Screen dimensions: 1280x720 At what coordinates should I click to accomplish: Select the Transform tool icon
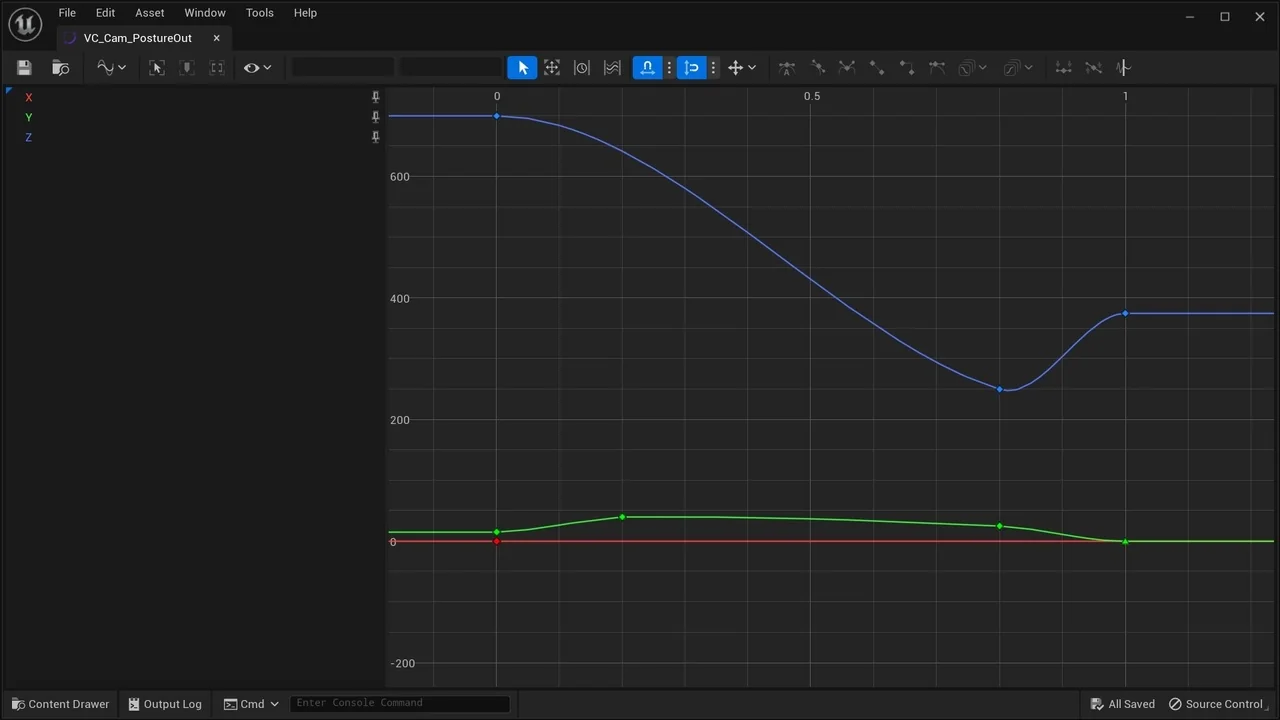tap(552, 68)
